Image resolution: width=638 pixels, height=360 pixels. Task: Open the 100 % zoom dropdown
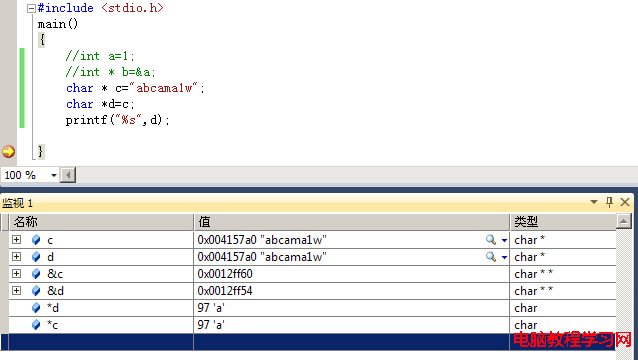point(53,175)
